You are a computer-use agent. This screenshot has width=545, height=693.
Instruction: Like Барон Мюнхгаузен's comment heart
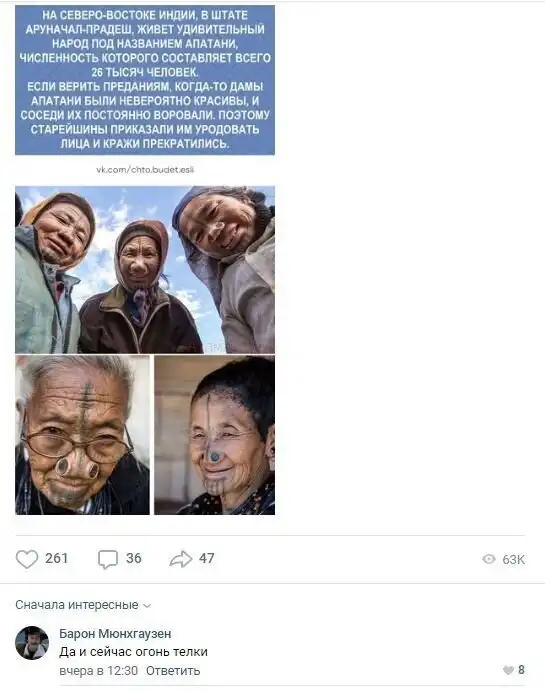(x=508, y=670)
